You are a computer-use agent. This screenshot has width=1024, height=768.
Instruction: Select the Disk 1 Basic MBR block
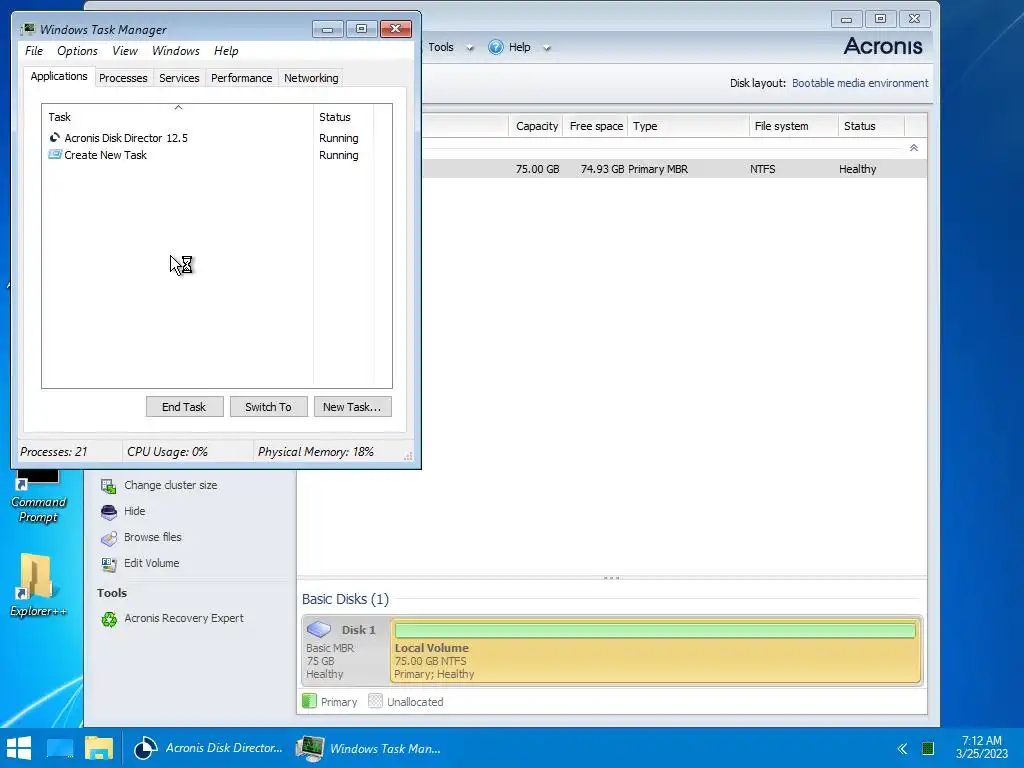pos(346,650)
